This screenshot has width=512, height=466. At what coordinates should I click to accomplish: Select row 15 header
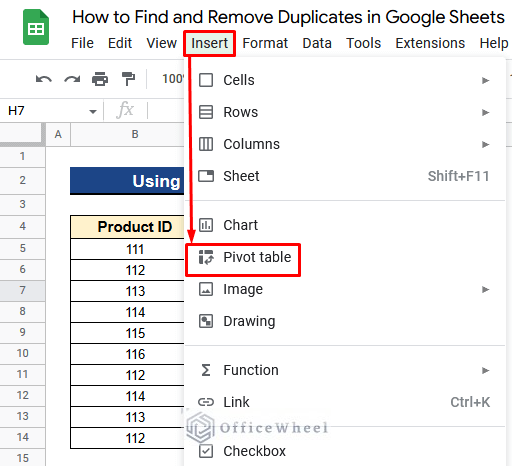(x=22, y=458)
